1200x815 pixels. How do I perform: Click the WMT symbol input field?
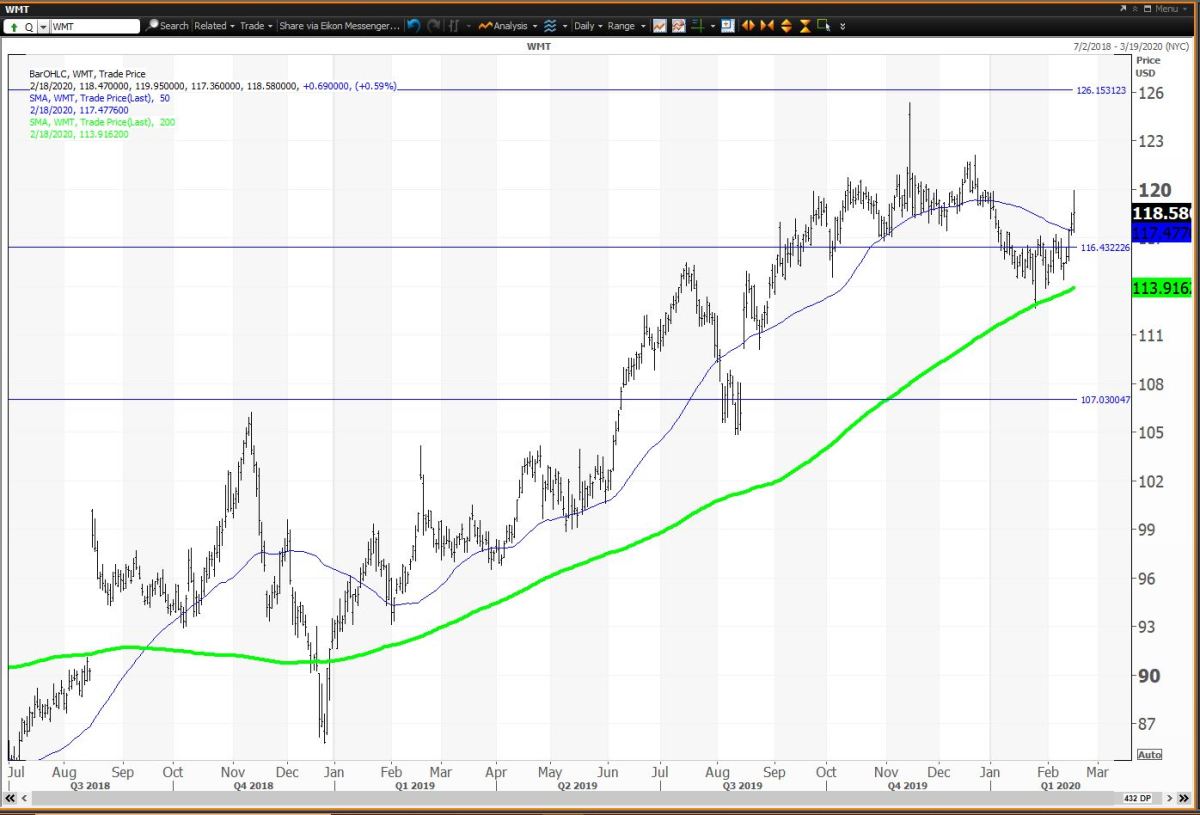click(x=93, y=26)
